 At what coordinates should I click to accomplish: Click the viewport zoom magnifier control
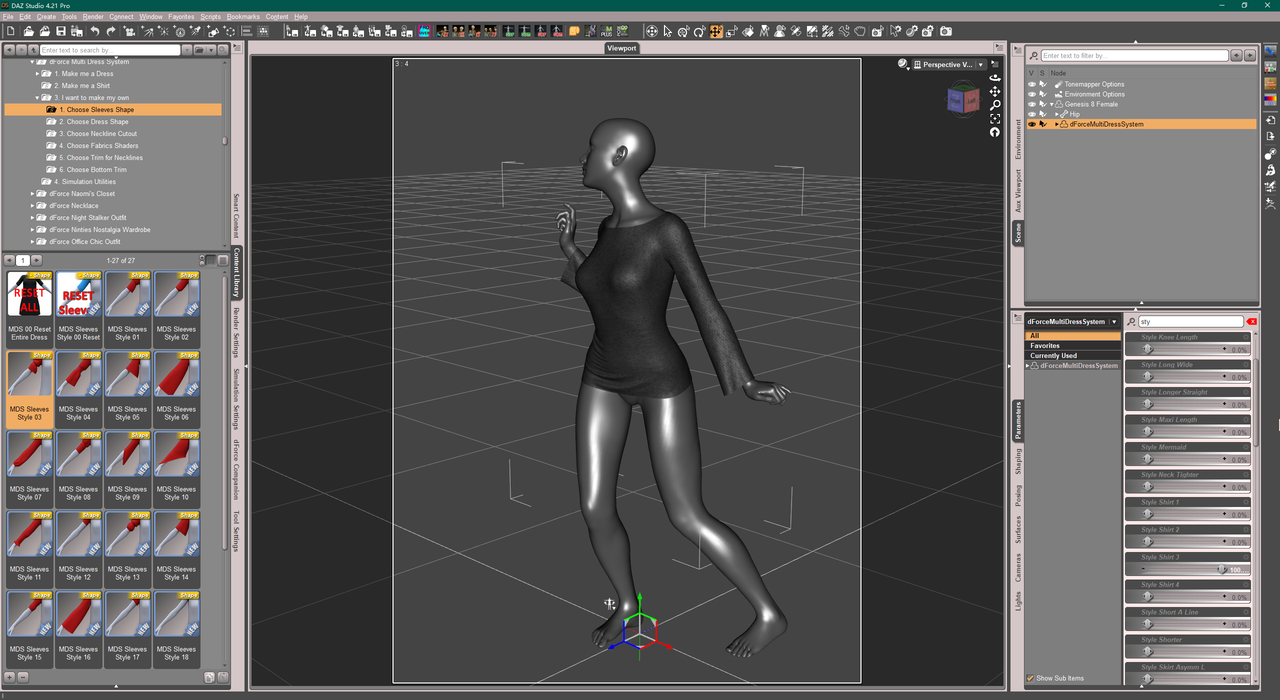995,105
